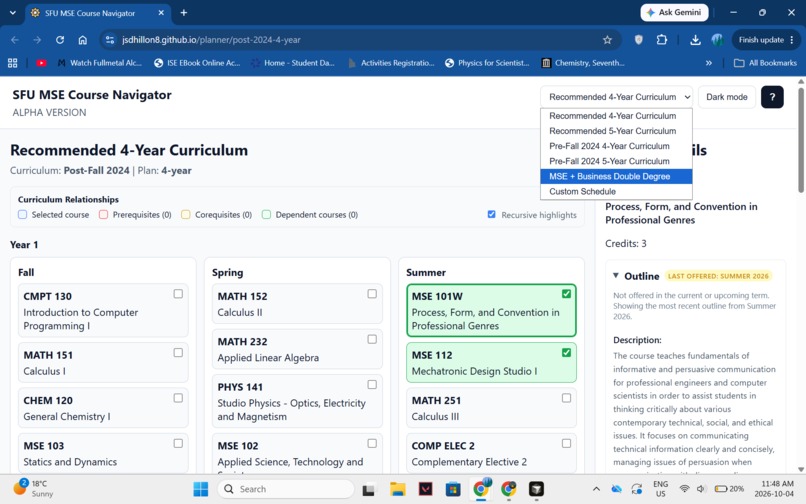
Task: Check the MATH 152 Calculus II checkbox
Action: pyautogui.click(x=372, y=294)
